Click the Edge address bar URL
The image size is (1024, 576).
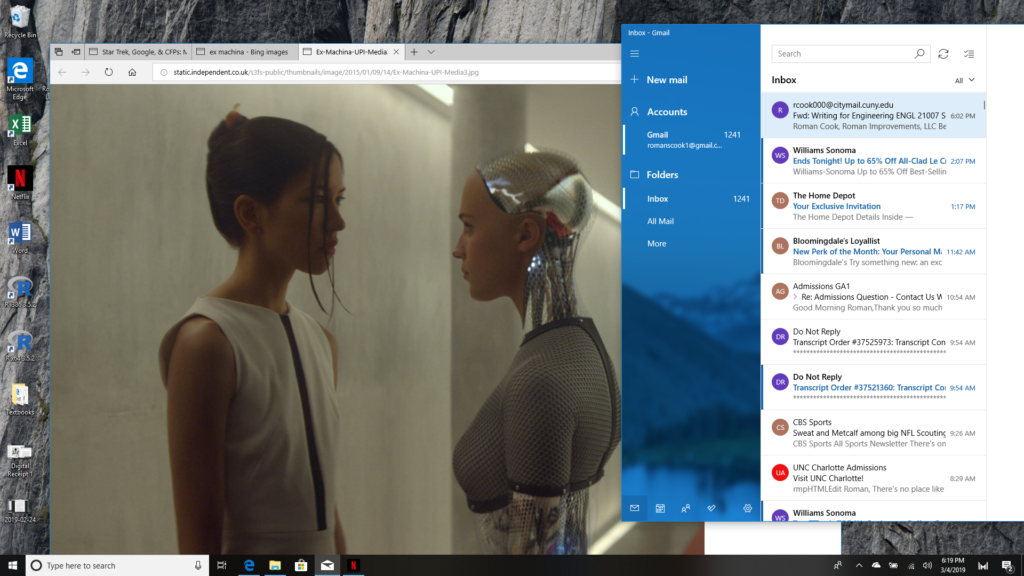tap(325, 72)
